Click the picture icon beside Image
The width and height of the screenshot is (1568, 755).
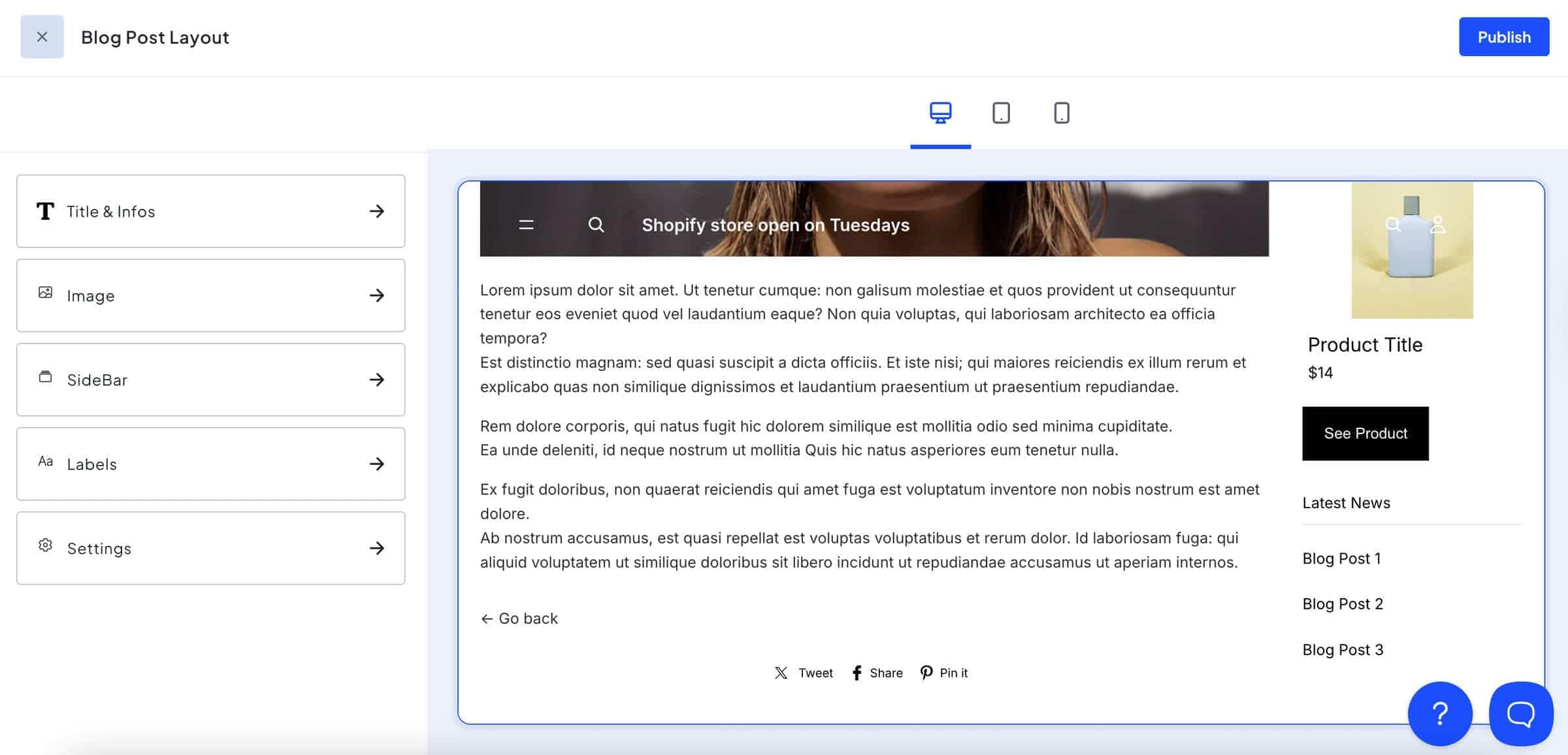click(45, 292)
